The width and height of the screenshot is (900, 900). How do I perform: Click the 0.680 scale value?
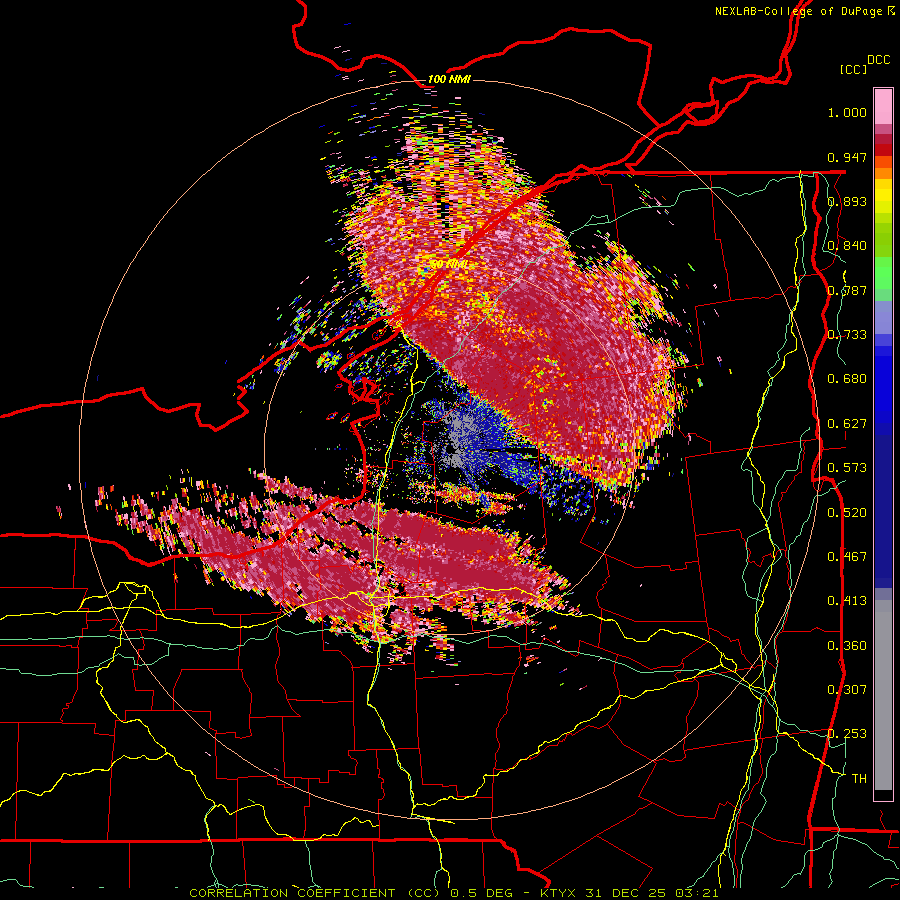point(847,379)
